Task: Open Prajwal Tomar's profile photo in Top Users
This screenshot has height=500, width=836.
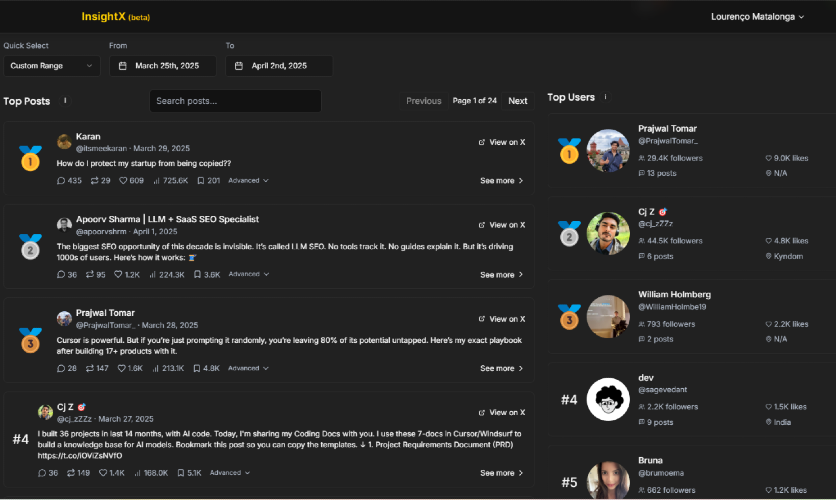Action: pos(608,150)
